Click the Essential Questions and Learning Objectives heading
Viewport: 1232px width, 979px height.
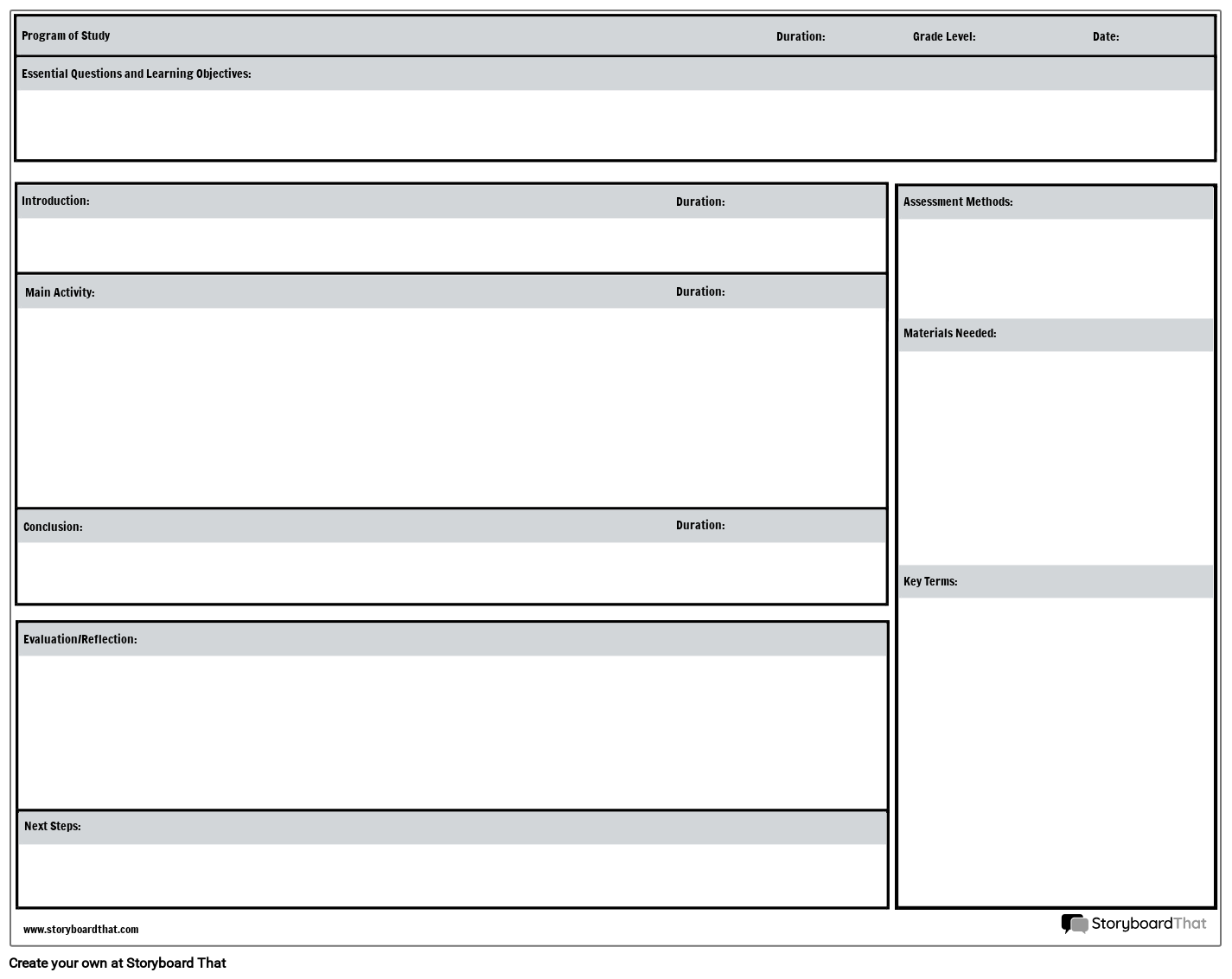pyautogui.click(x=137, y=74)
